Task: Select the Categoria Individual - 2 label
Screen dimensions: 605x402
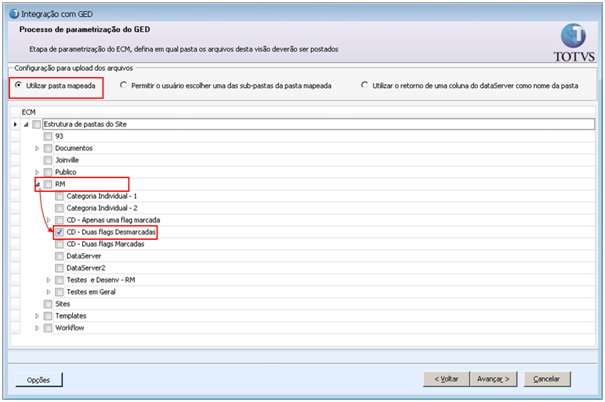Action: 102,208
